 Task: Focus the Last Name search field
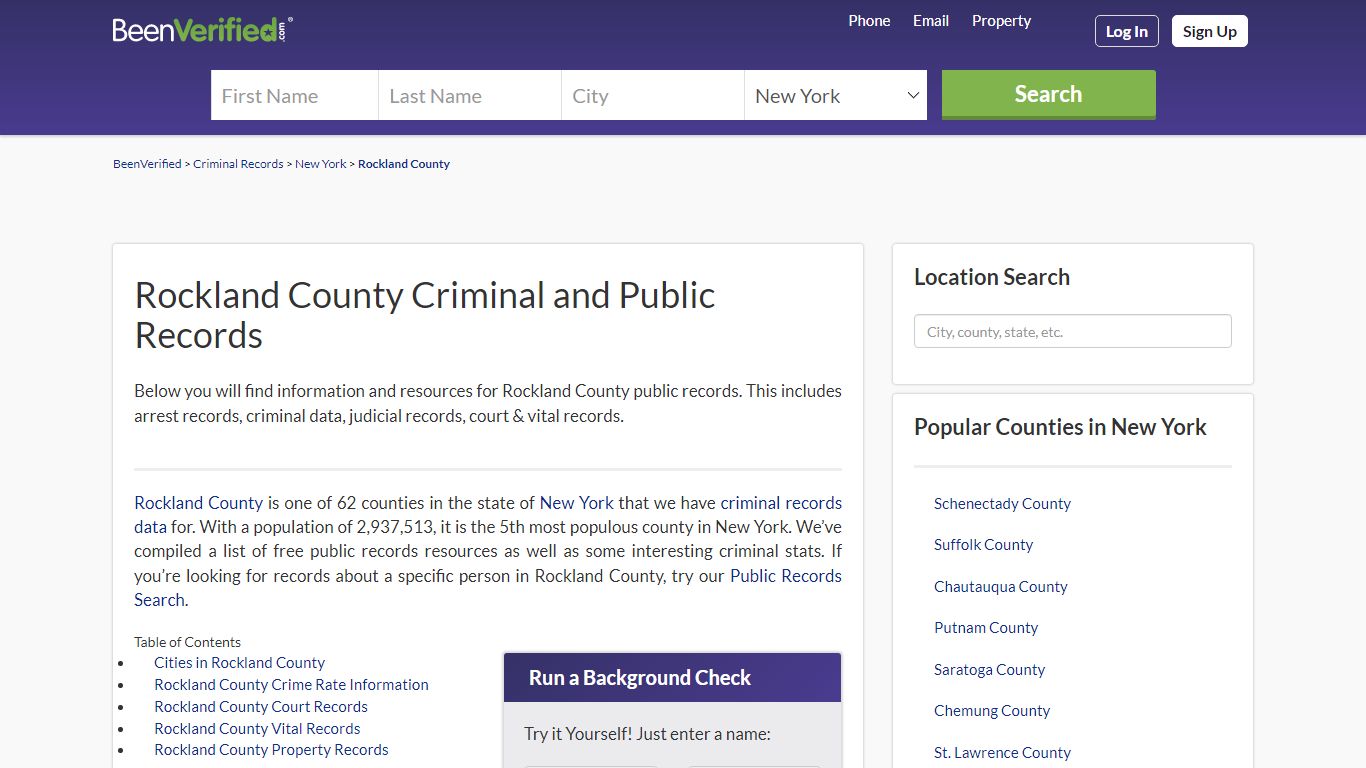pos(470,95)
